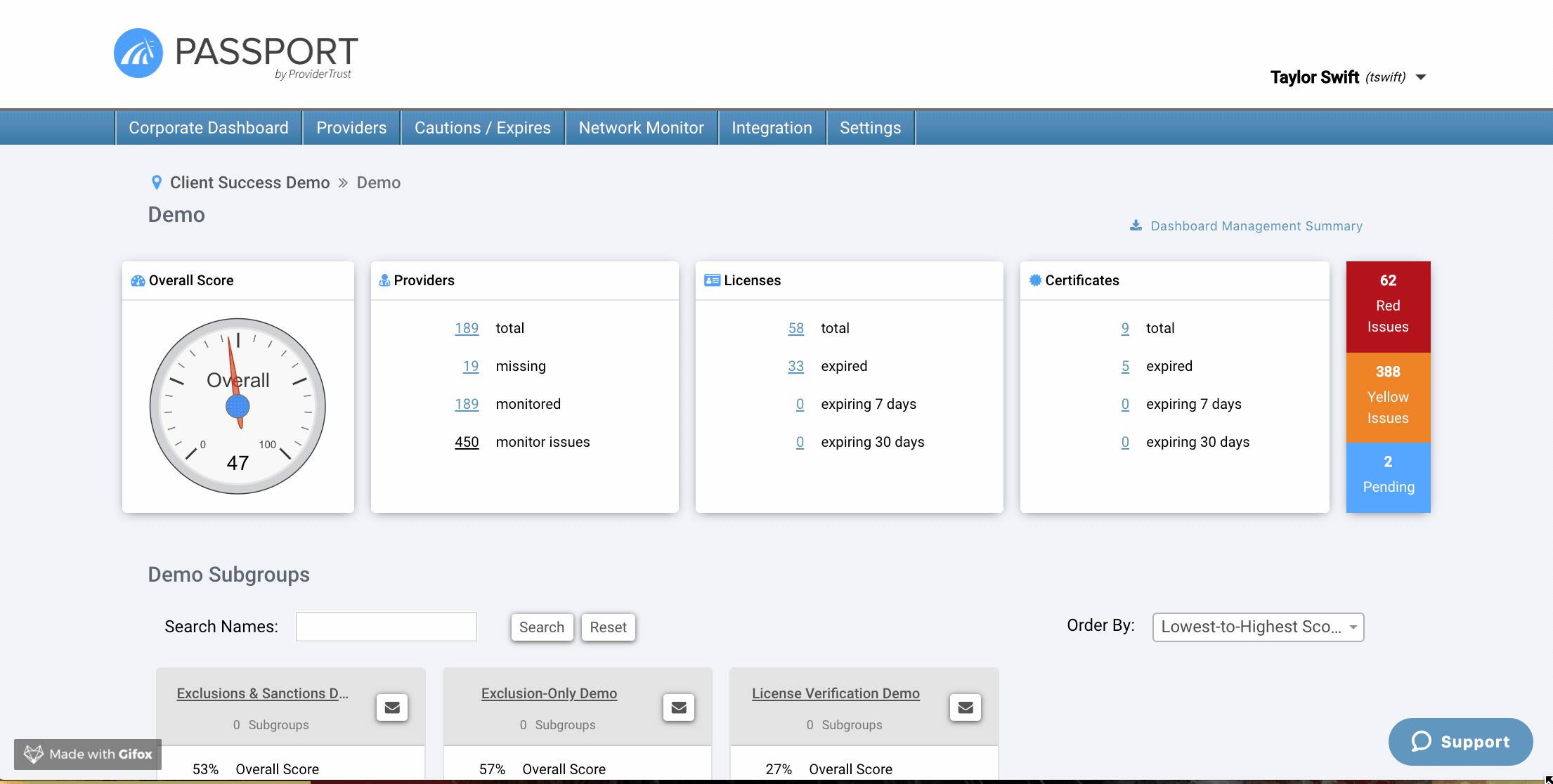Click the mail icon for Exclusions & Sanctions
Viewport: 1553px width, 784px height.
click(392, 707)
